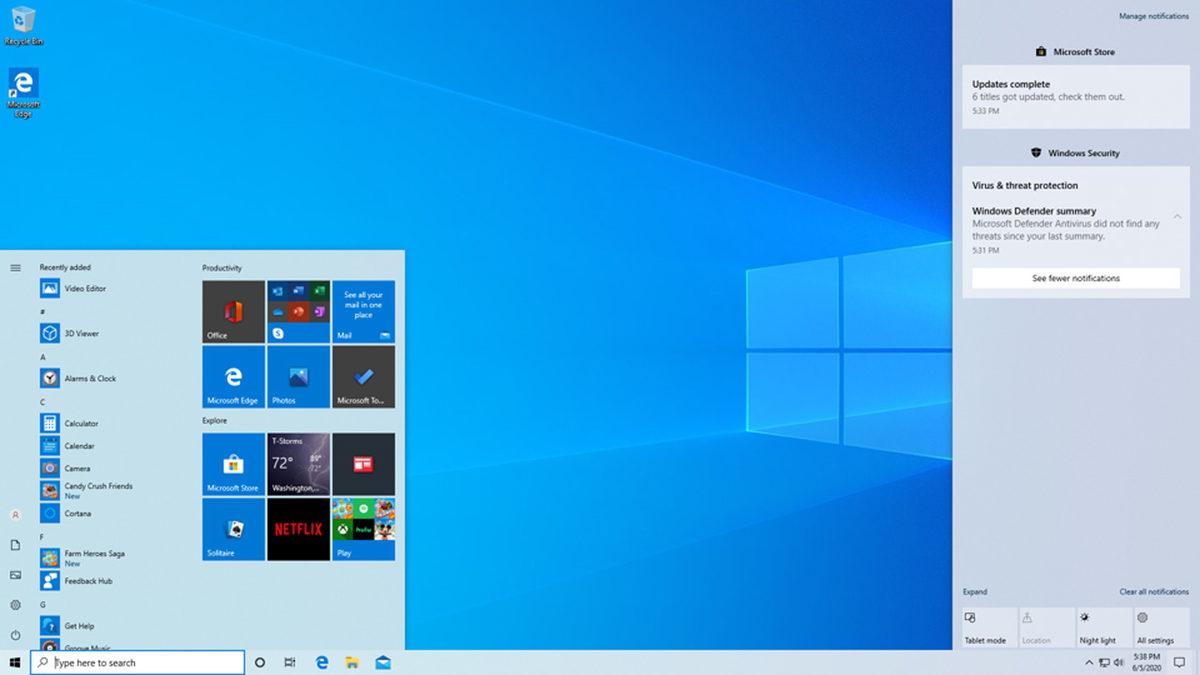Show hidden taskbar icons via the chevron
Screen dimensions: 1200x675
1089,662
